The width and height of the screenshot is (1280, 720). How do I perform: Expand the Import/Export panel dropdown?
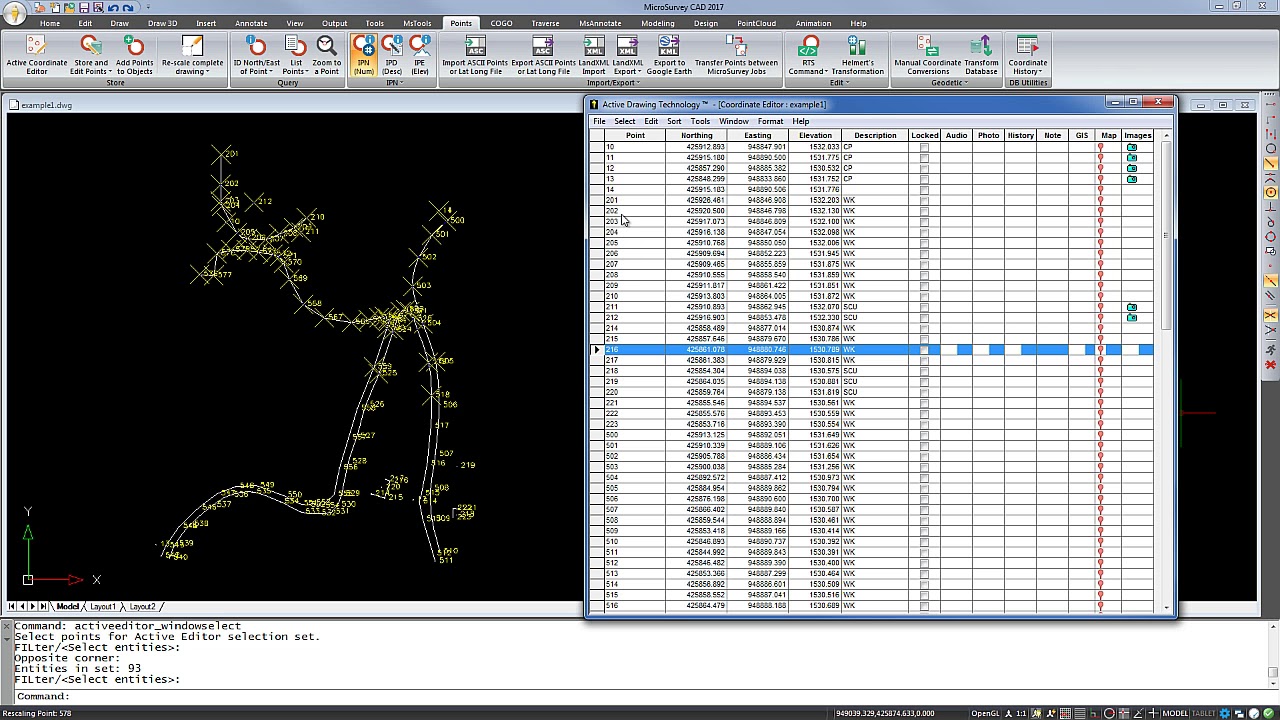613,82
